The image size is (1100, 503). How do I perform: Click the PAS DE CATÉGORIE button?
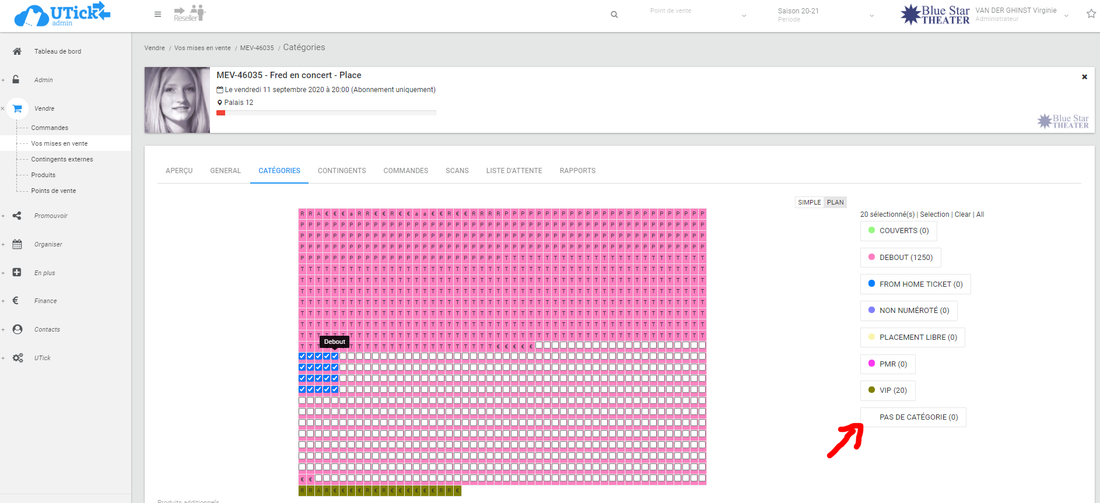tap(913, 417)
